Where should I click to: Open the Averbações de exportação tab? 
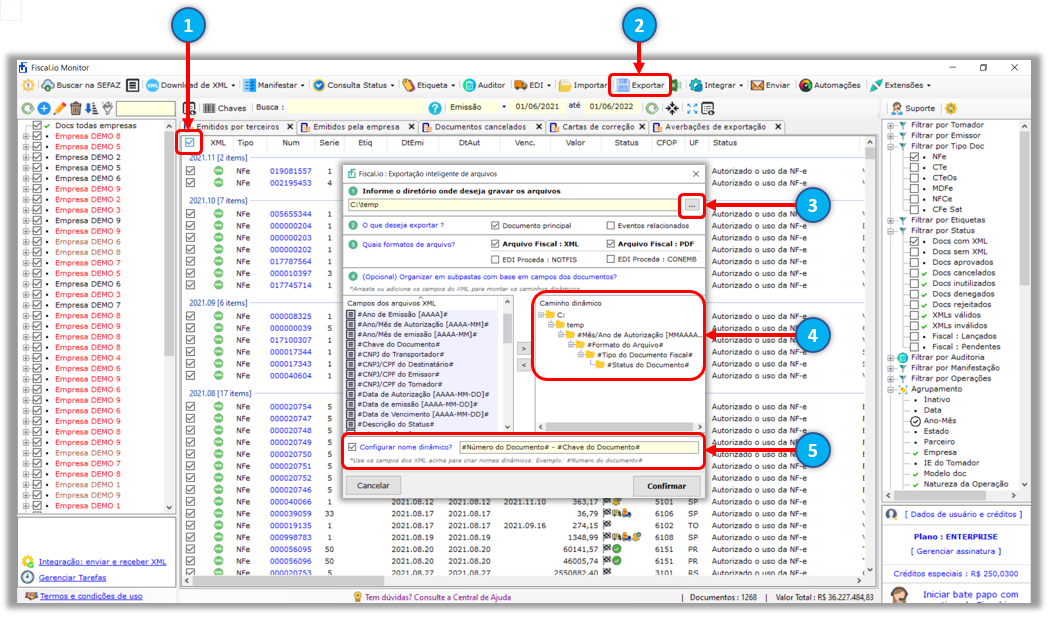click(715, 127)
